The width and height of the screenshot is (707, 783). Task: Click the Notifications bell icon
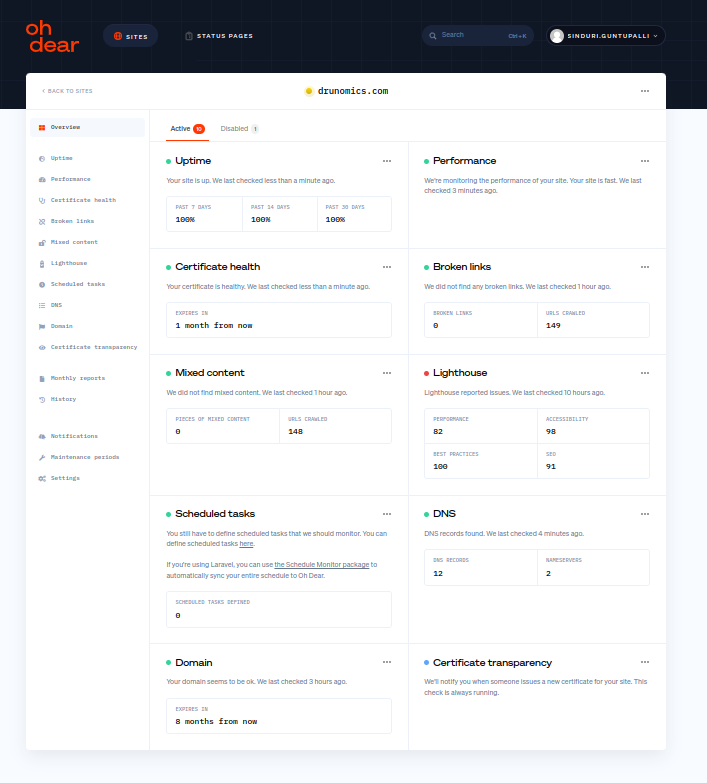coord(41,436)
